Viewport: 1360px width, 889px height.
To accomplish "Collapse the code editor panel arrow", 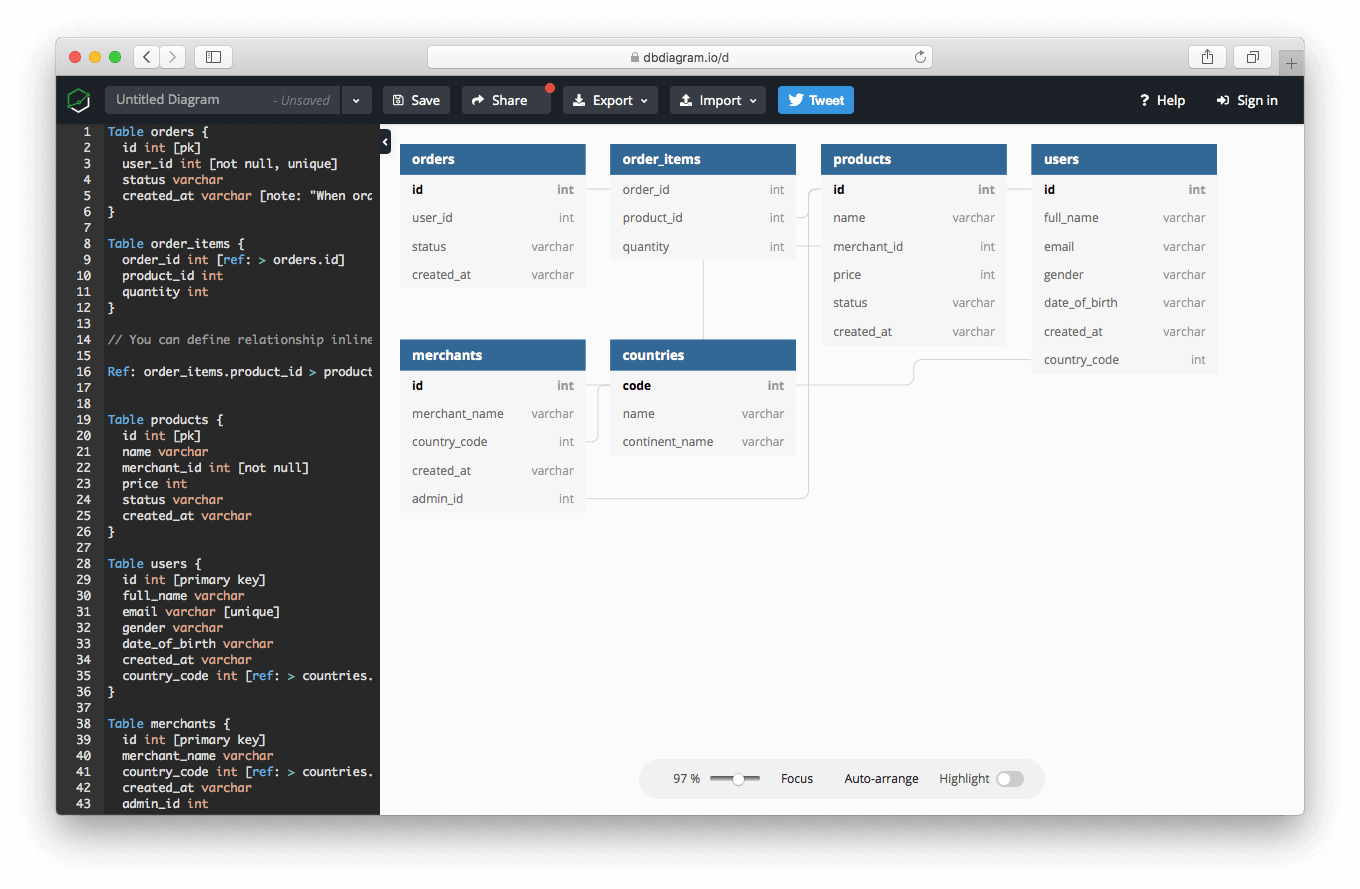I will 385,143.
